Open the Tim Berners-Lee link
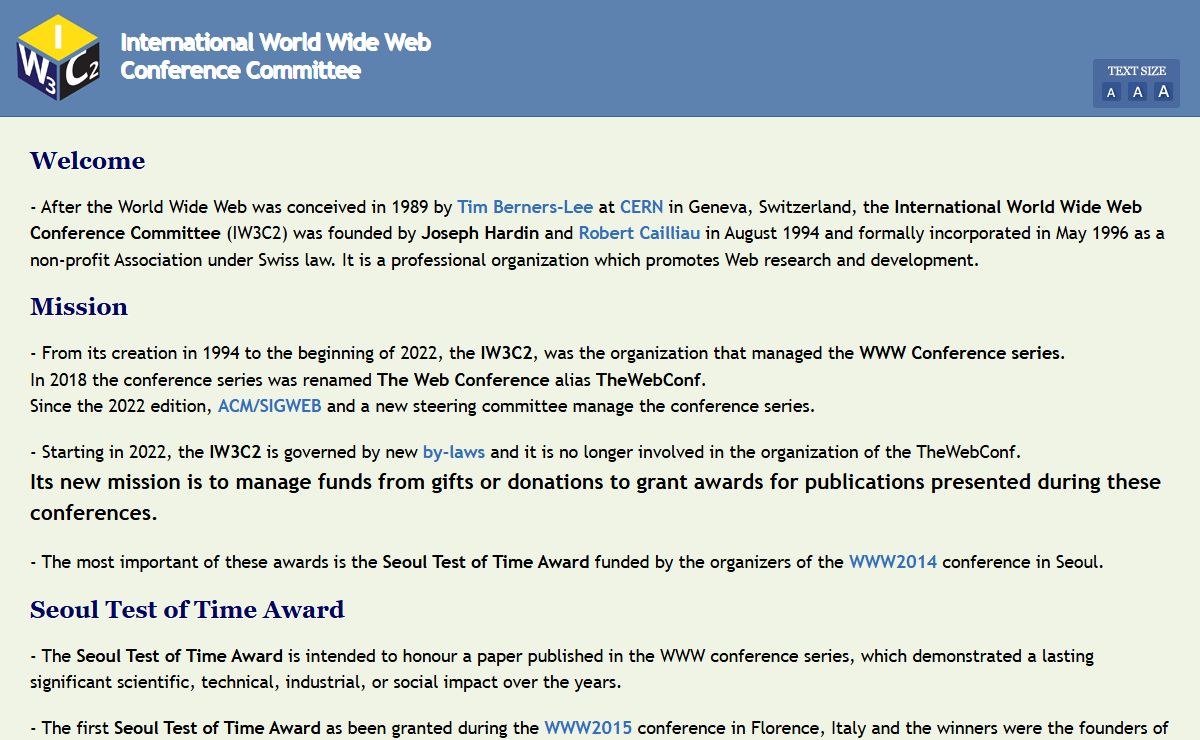This screenshot has width=1200, height=740. [x=525, y=207]
